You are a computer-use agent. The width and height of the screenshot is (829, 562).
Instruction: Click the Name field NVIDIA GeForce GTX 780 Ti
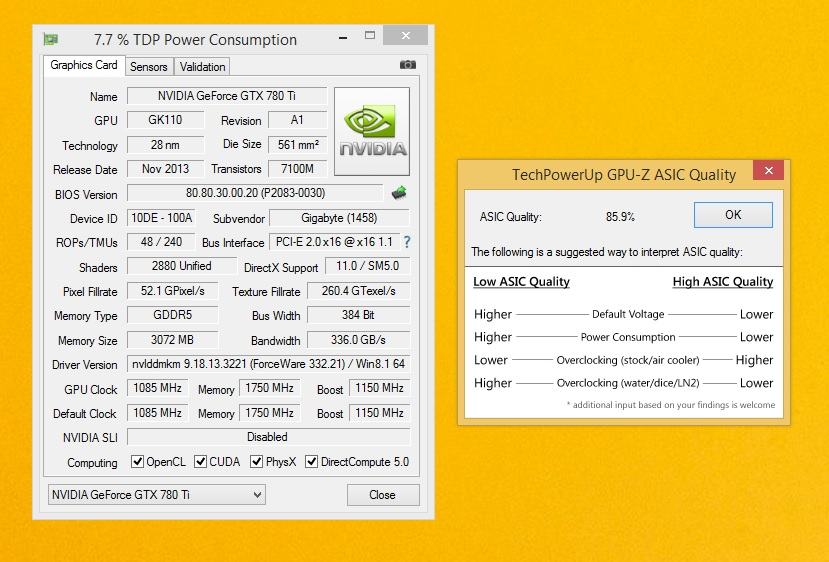click(227, 96)
